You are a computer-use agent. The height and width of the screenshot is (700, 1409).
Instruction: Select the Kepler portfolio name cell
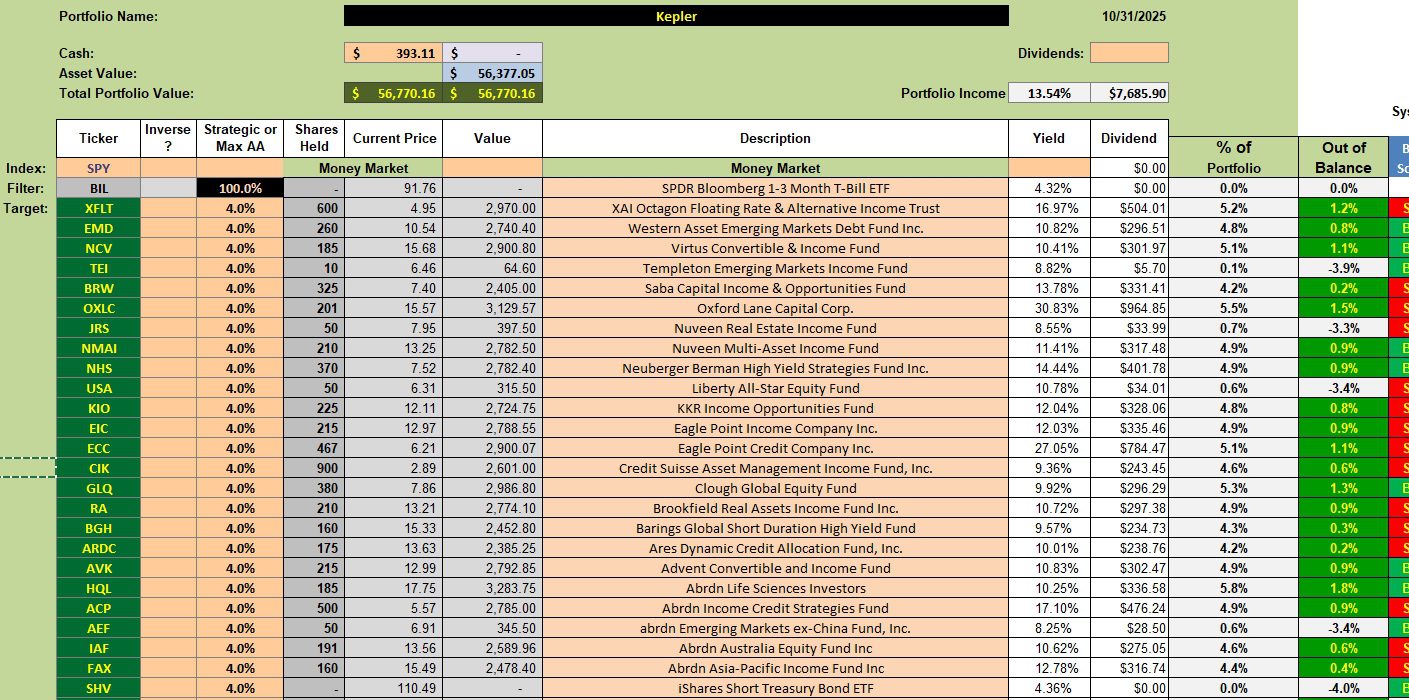pos(676,16)
